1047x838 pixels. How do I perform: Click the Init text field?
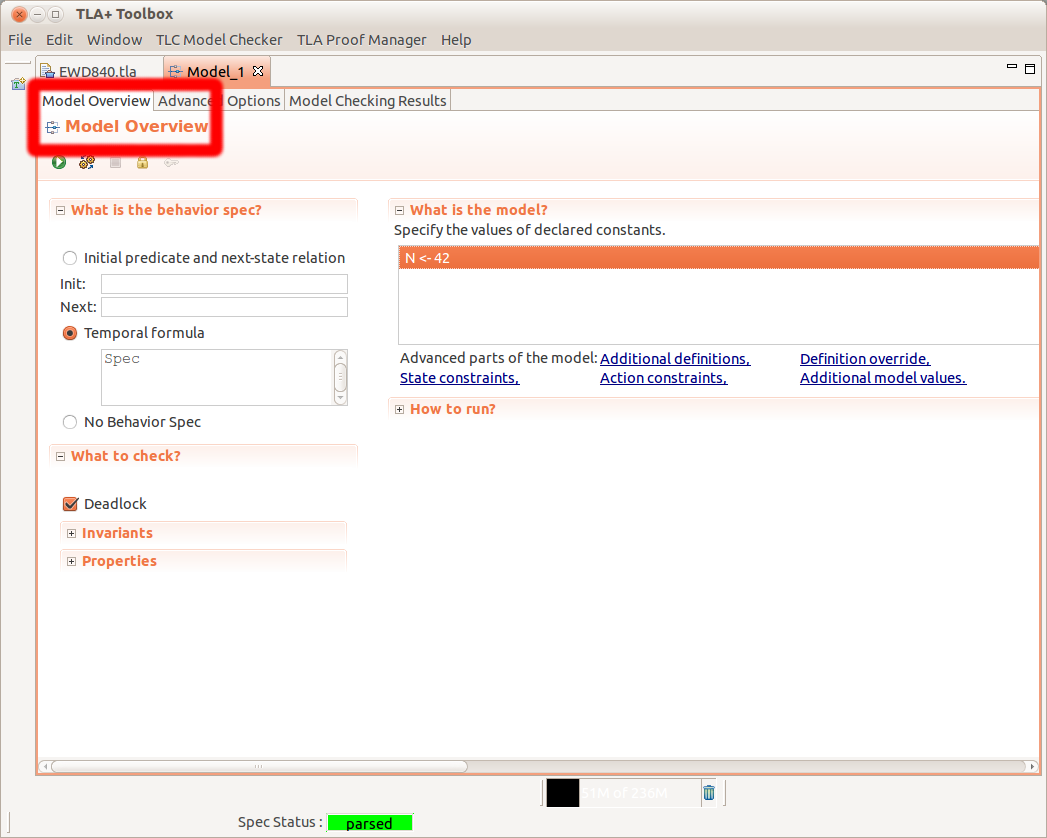point(224,284)
